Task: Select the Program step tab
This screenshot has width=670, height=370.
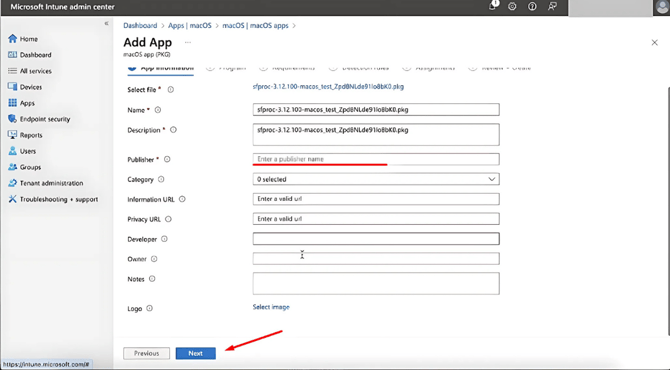Action: point(226,68)
